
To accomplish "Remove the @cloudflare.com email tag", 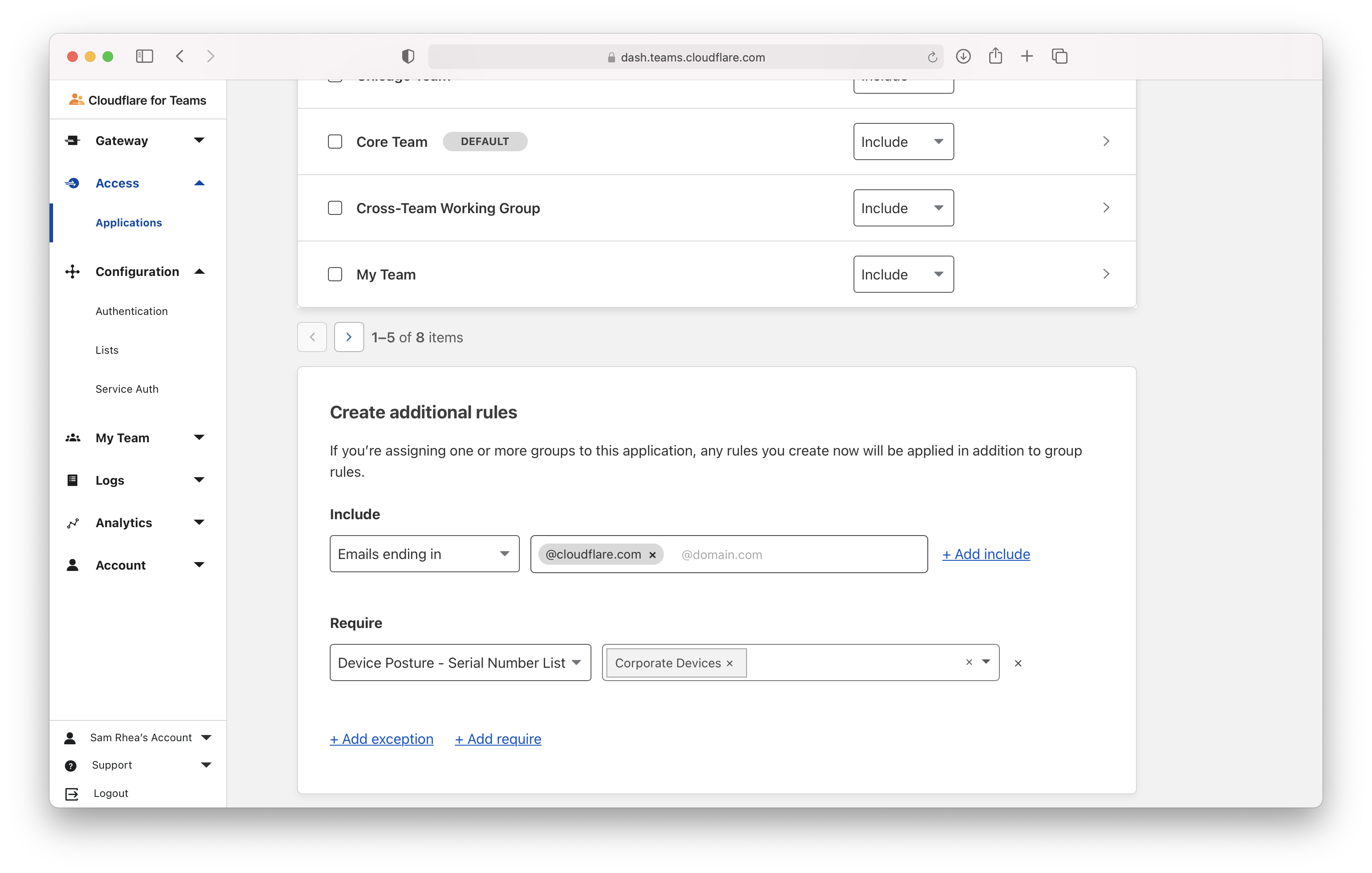I will click(x=652, y=555).
